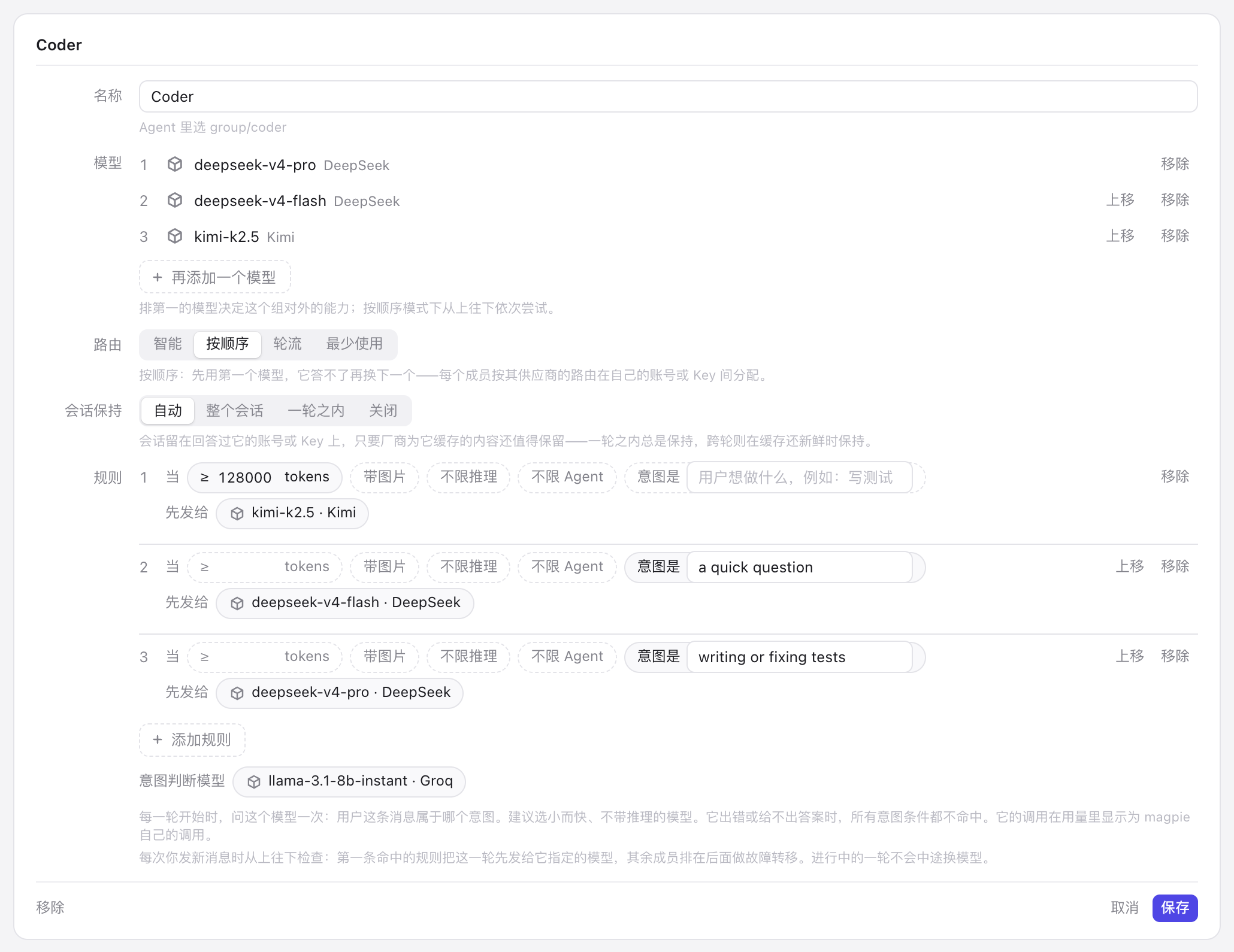Toggle 带图片 condition in rule 1

click(384, 477)
